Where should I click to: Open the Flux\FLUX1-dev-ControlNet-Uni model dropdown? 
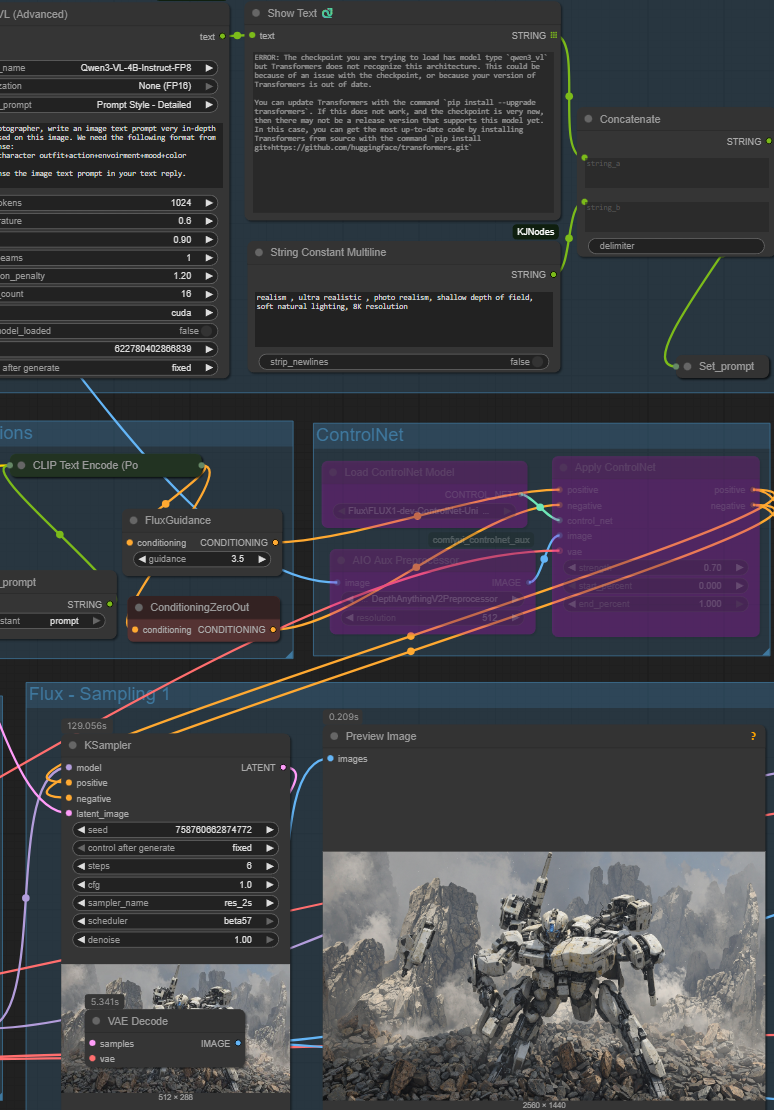pyautogui.click(x=423, y=510)
